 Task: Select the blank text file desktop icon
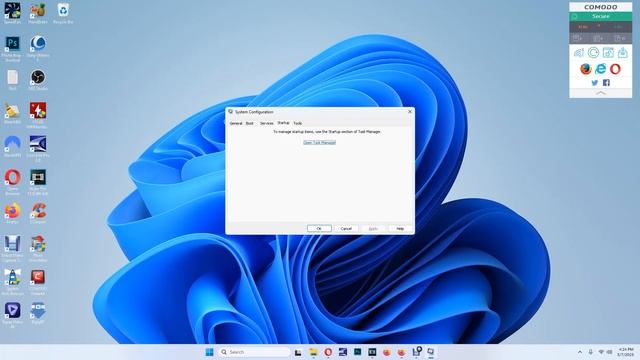click(12, 80)
